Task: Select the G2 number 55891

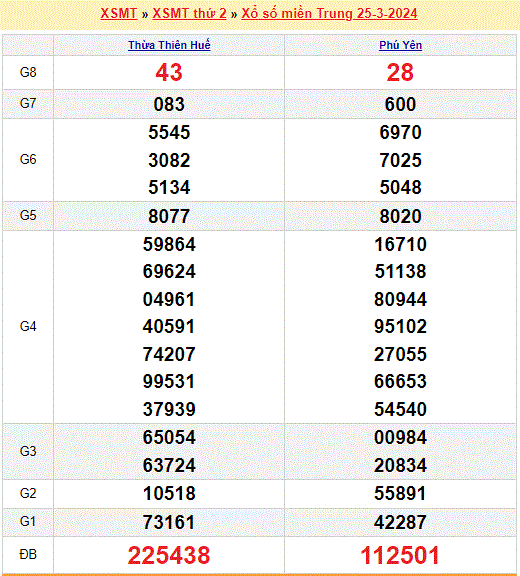Action: pyautogui.click(x=400, y=493)
